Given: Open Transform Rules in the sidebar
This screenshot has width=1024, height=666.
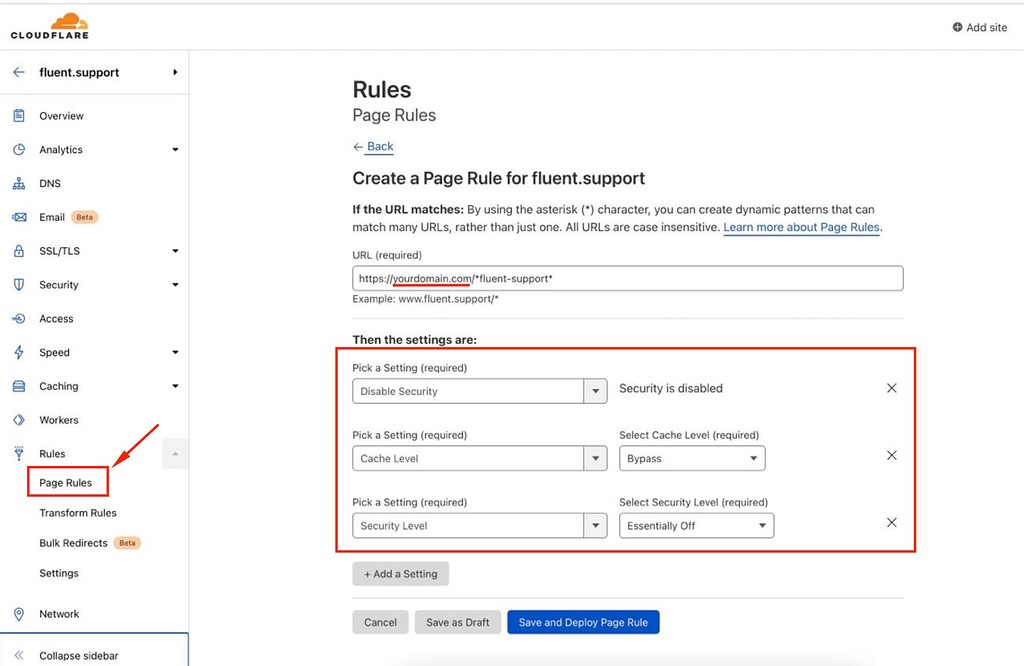Looking at the screenshot, I should point(78,513).
